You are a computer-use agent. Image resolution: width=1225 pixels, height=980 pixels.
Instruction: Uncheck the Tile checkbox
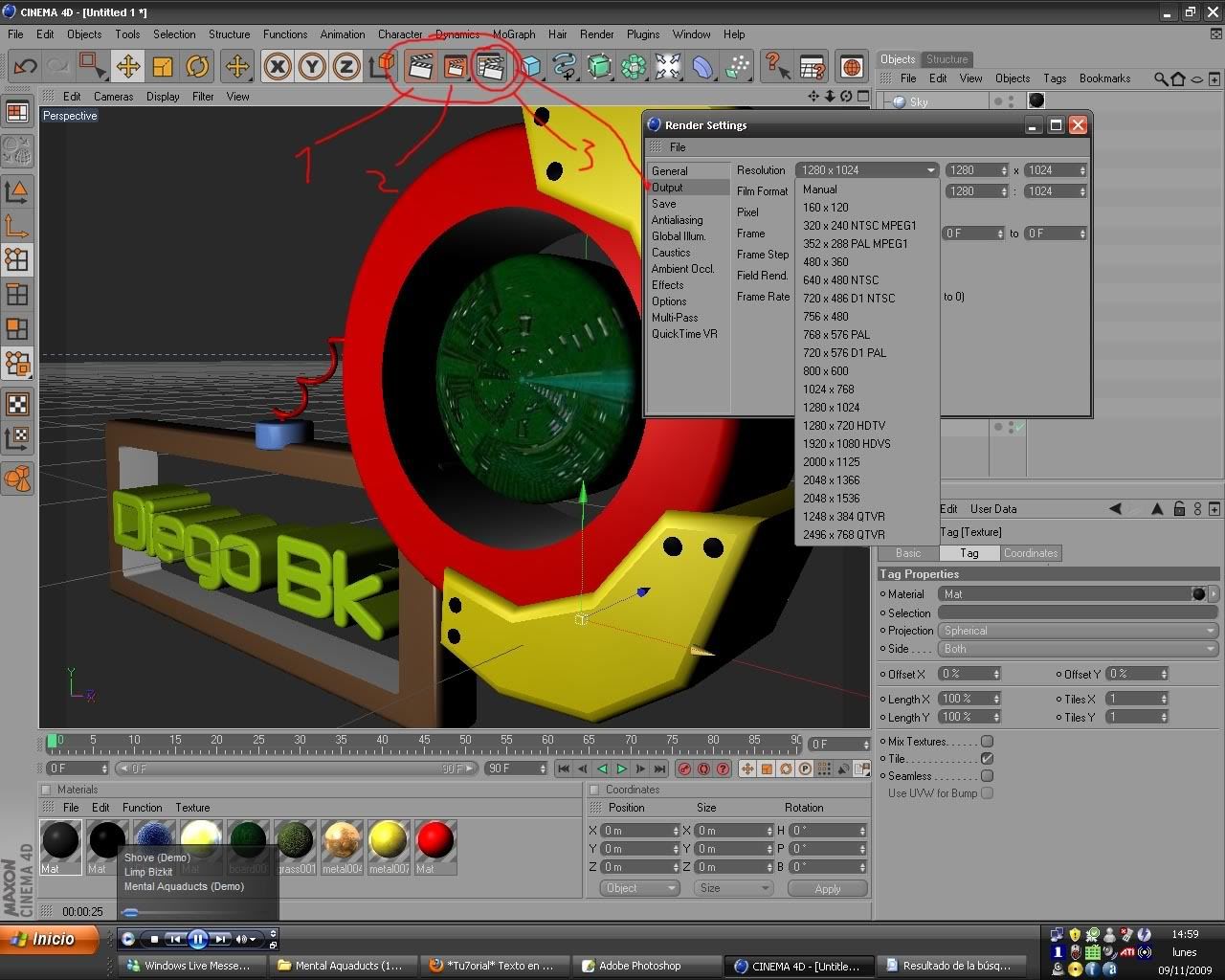coord(987,758)
